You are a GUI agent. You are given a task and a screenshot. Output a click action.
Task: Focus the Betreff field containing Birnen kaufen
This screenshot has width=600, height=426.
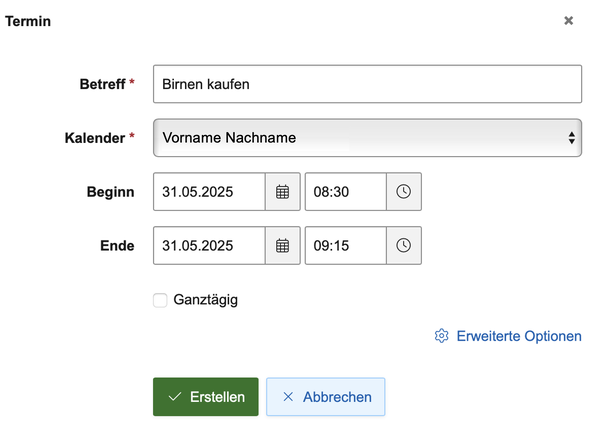pos(367,84)
